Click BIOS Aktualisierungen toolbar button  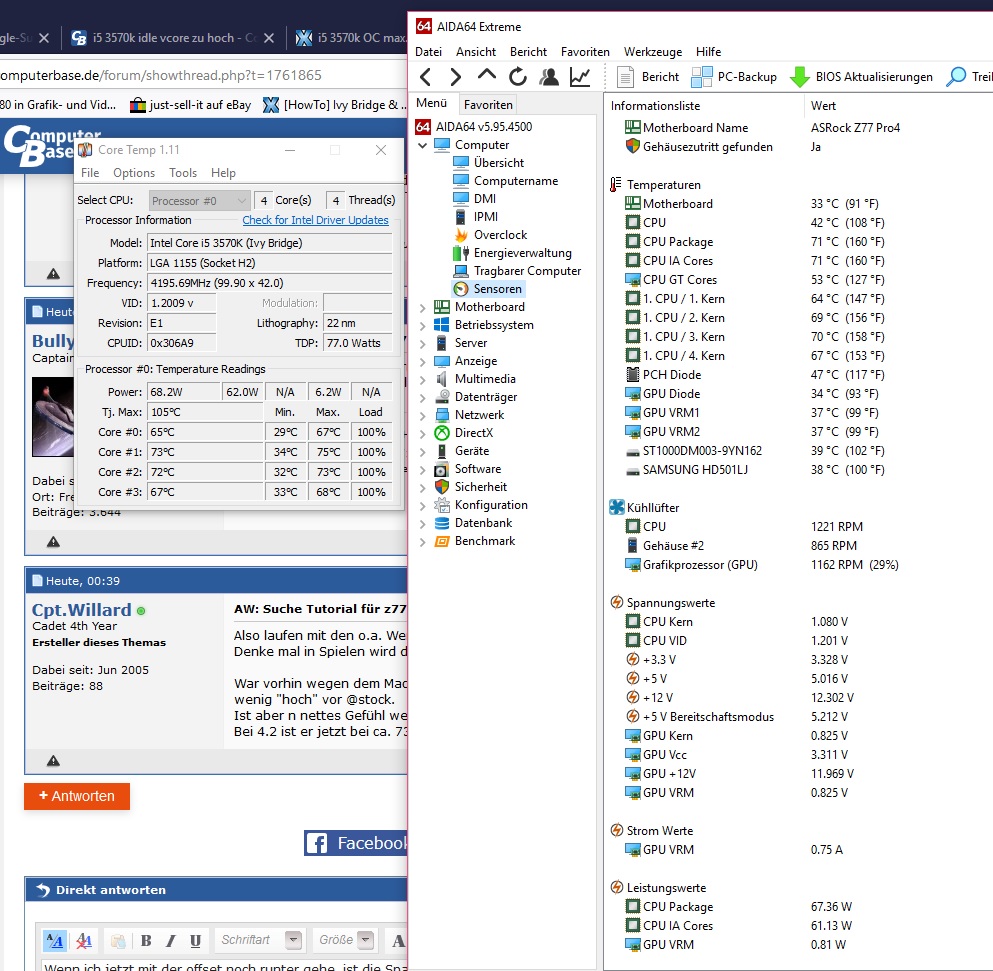point(861,77)
